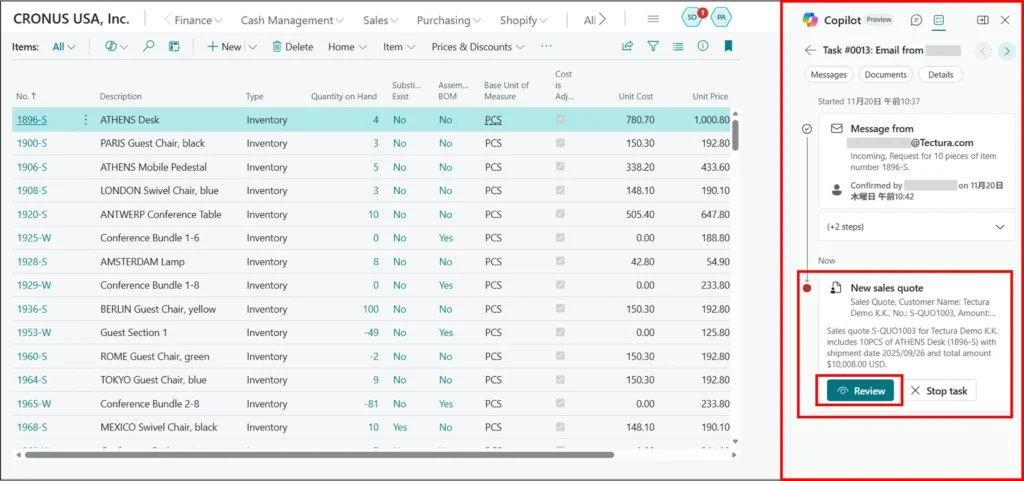Open the filter pane funnel icon
This screenshot has height=481, width=1024.
653,46
